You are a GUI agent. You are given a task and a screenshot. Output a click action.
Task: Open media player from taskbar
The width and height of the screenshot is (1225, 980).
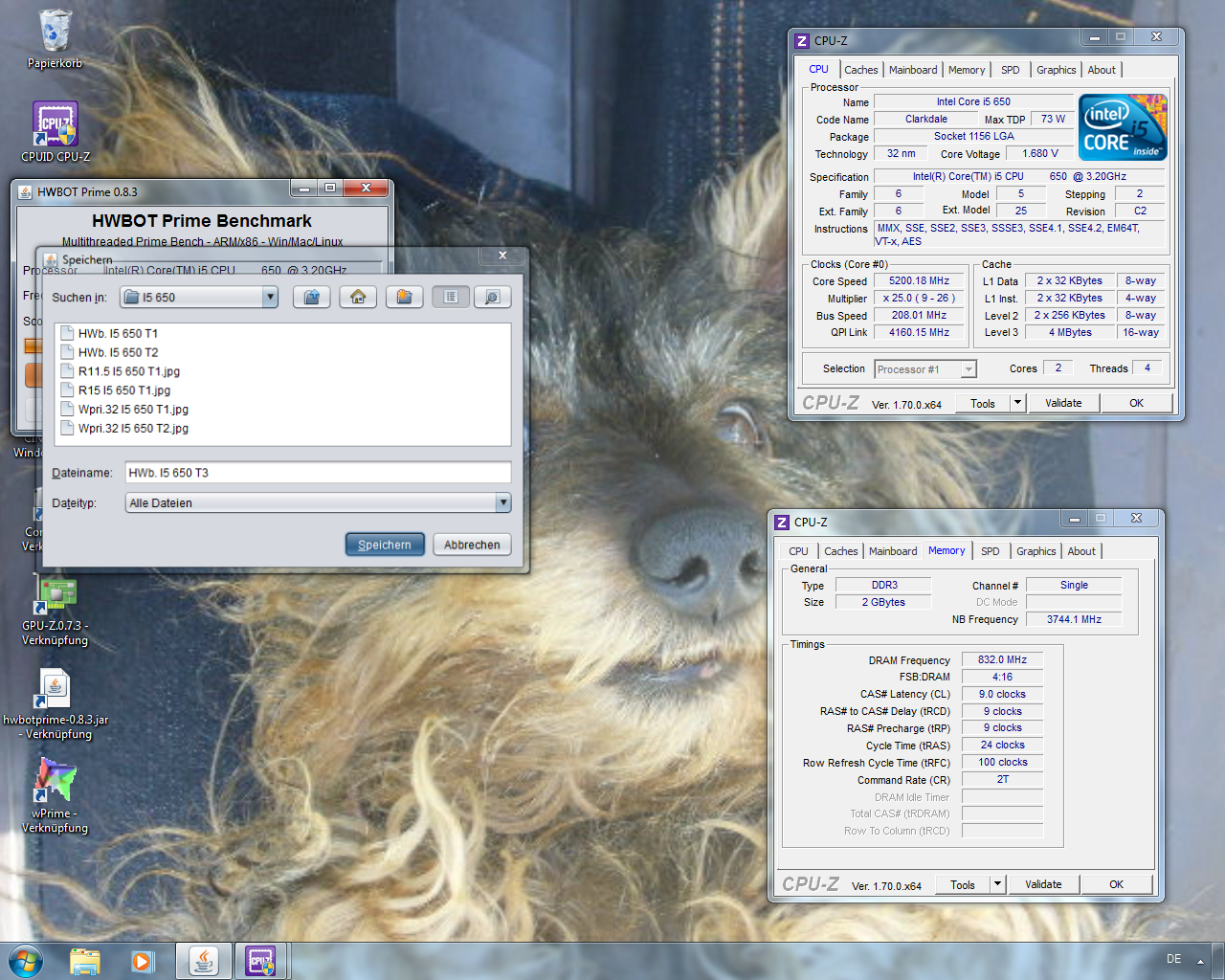point(143,961)
